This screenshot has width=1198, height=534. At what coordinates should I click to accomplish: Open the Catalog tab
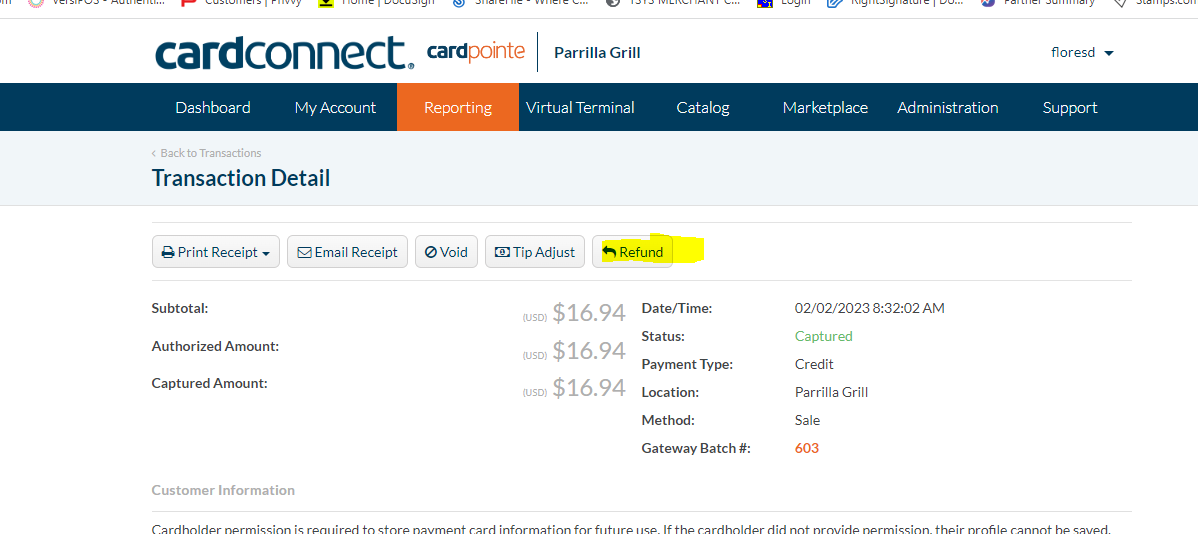click(x=703, y=108)
